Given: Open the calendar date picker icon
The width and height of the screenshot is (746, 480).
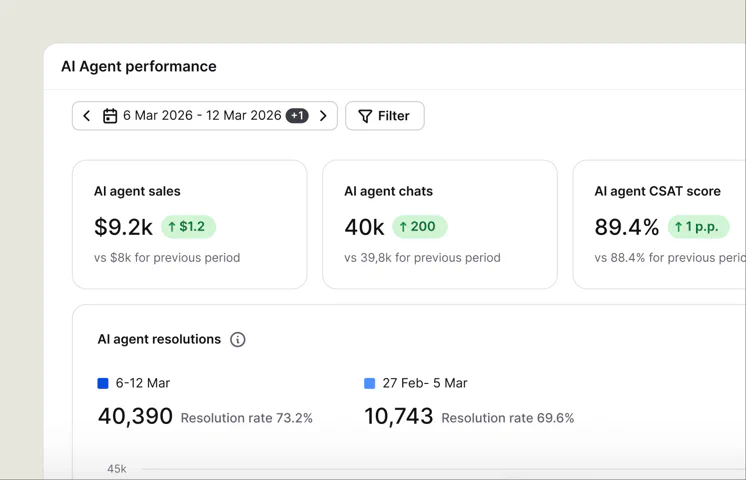Looking at the screenshot, I should 110,116.
